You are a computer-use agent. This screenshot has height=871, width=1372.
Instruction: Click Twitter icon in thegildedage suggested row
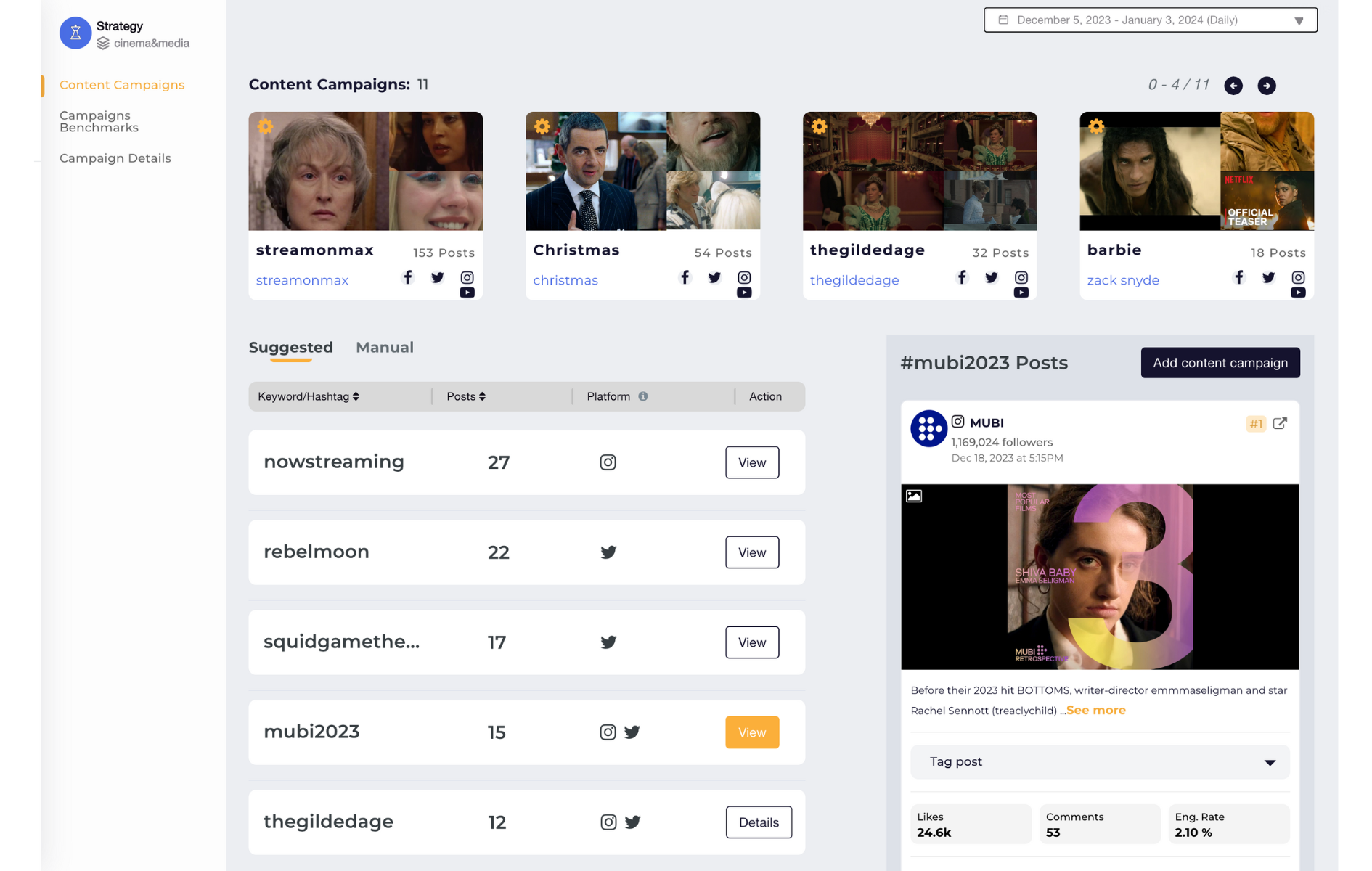coord(633,822)
